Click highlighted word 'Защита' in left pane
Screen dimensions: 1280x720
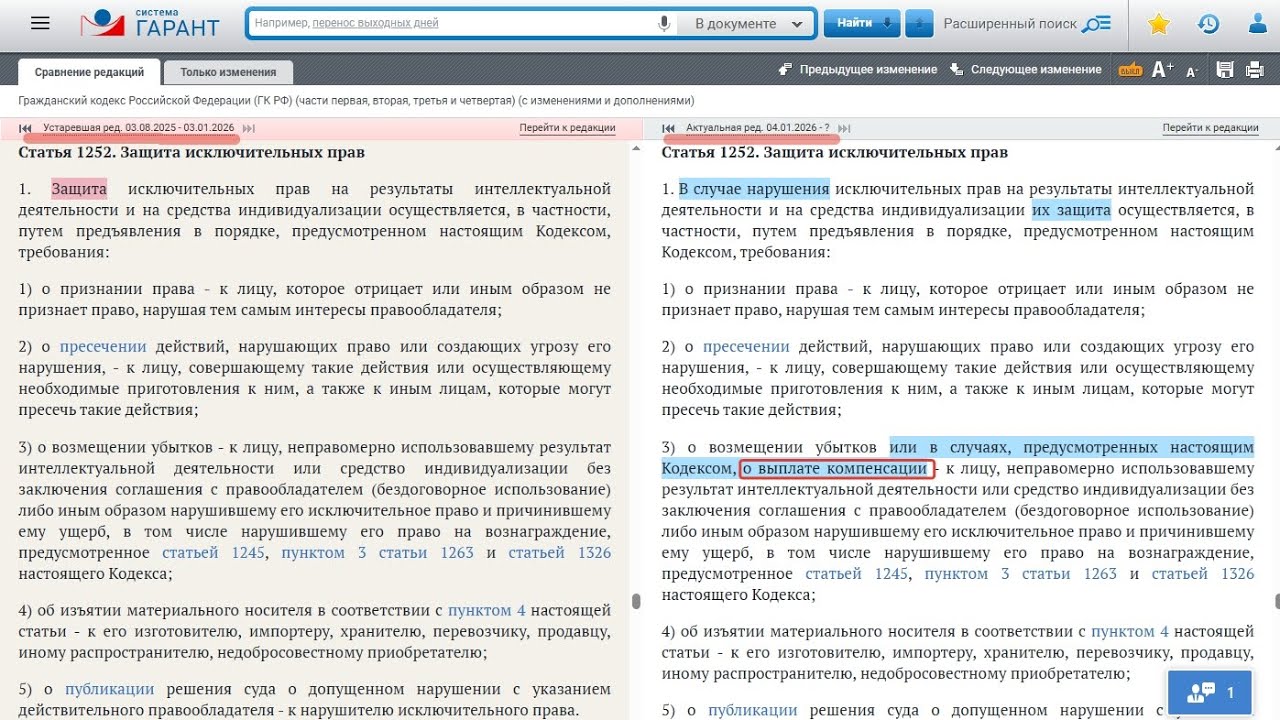coord(79,189)
